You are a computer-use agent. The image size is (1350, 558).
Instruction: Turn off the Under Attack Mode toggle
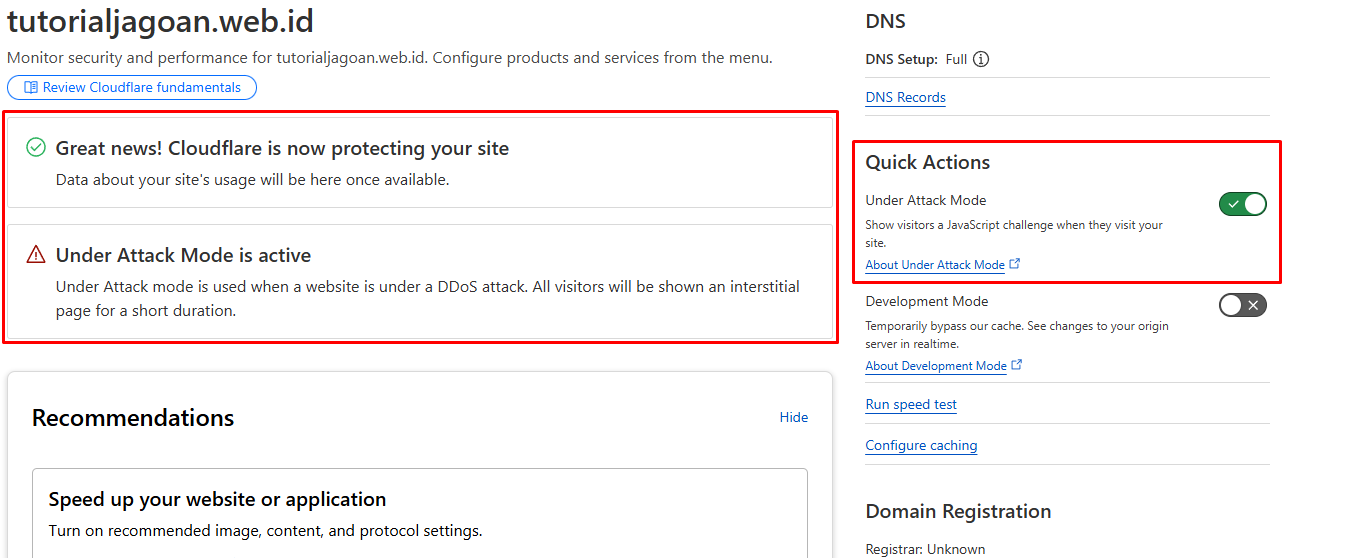[1243, 204]
